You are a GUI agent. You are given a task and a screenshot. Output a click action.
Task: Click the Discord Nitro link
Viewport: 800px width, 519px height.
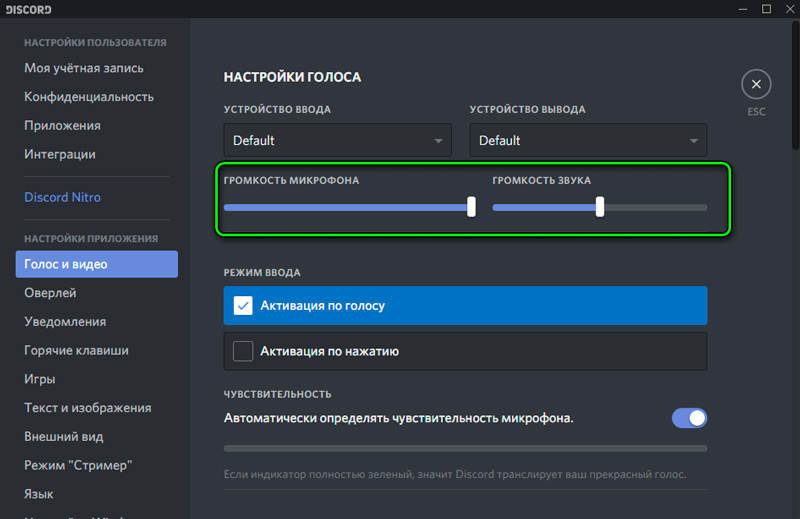[62, 197]
